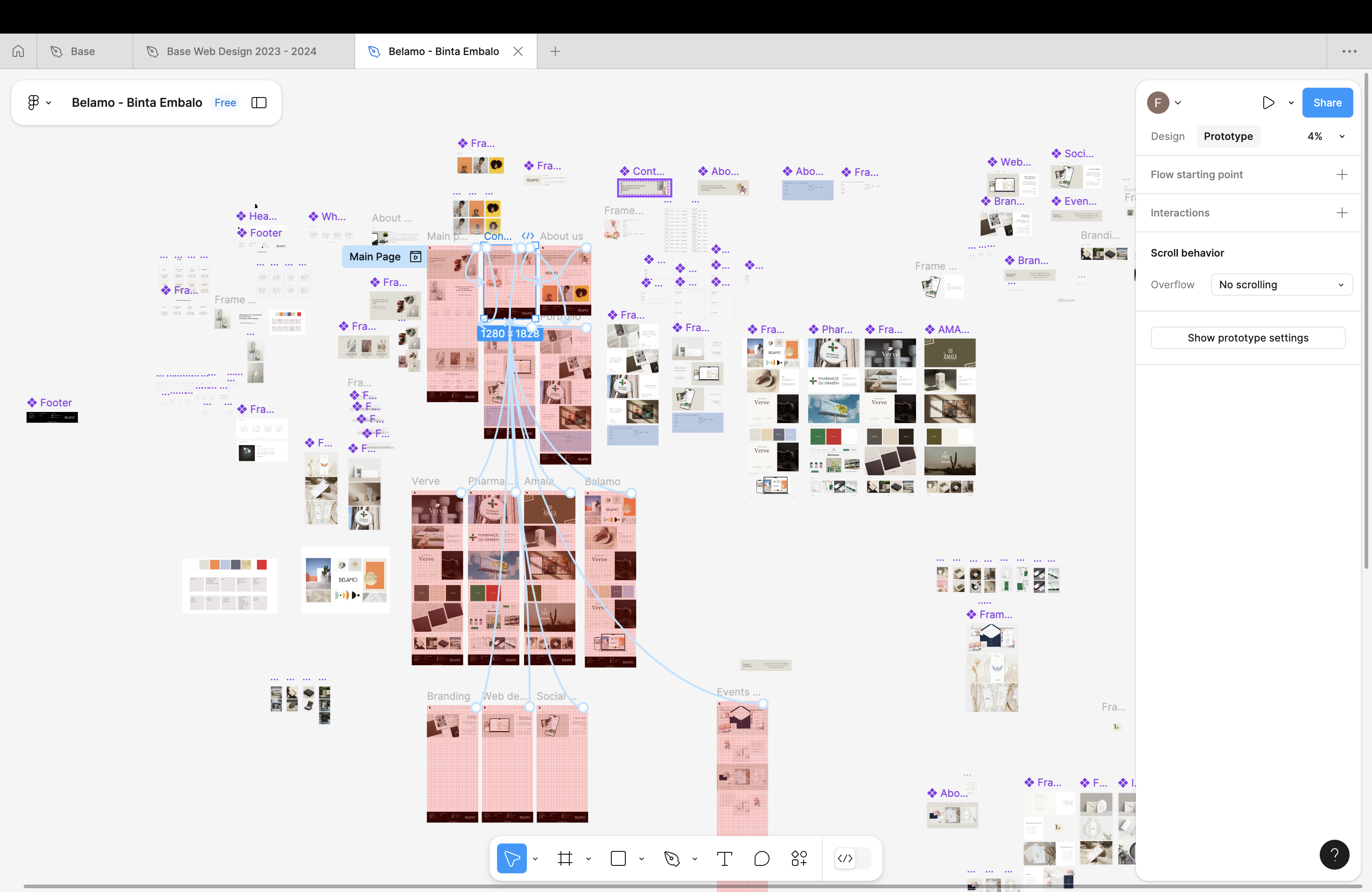Toggle the sidebar panel visibility

pos(259,103)
